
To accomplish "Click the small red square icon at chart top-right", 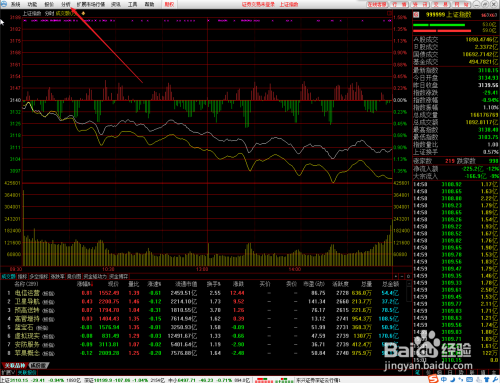I will 389,13.
